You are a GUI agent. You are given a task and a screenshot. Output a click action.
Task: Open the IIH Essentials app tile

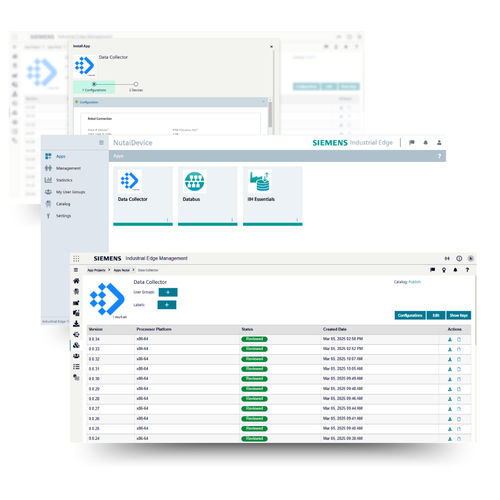coord(273,196)
